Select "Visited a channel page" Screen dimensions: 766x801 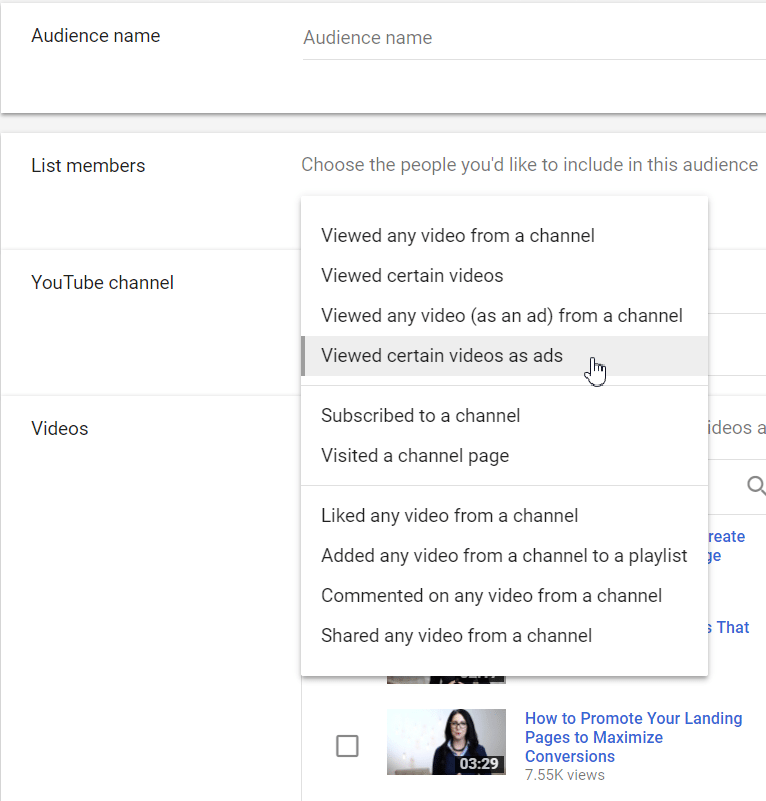[414, 455]
